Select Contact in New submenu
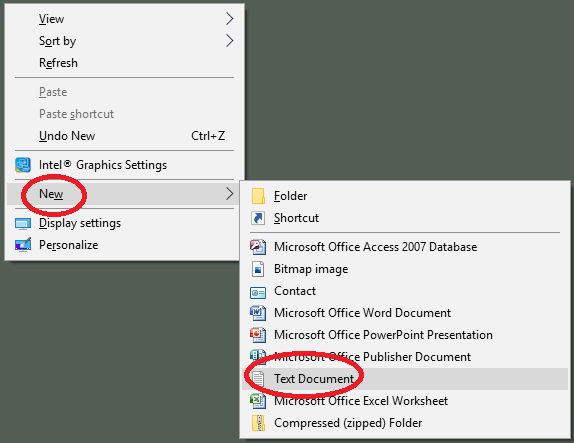This screenshot has height=443, width=574. tap(405, 291)
